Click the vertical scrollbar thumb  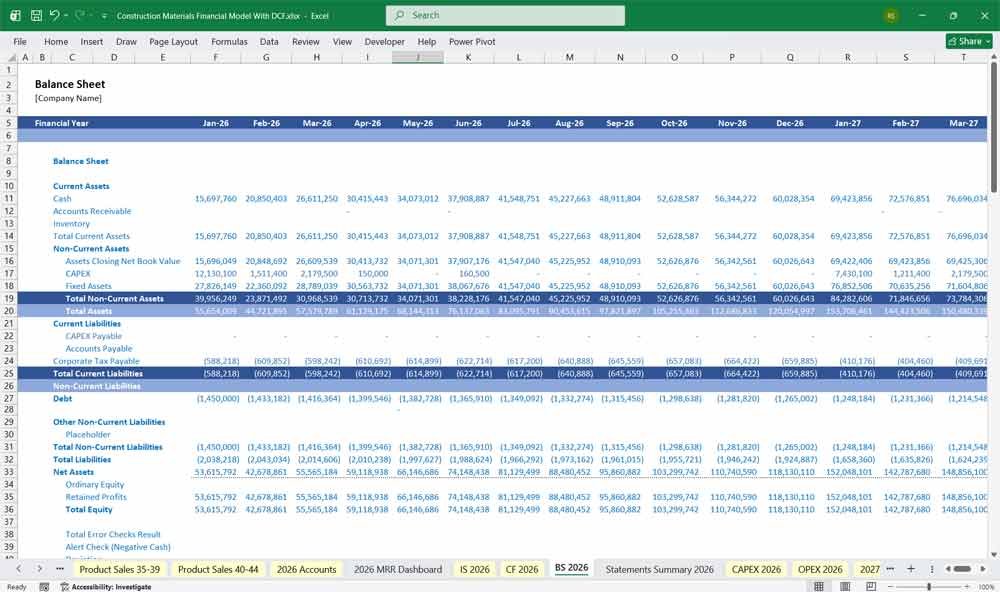click(x=994, y=128)
